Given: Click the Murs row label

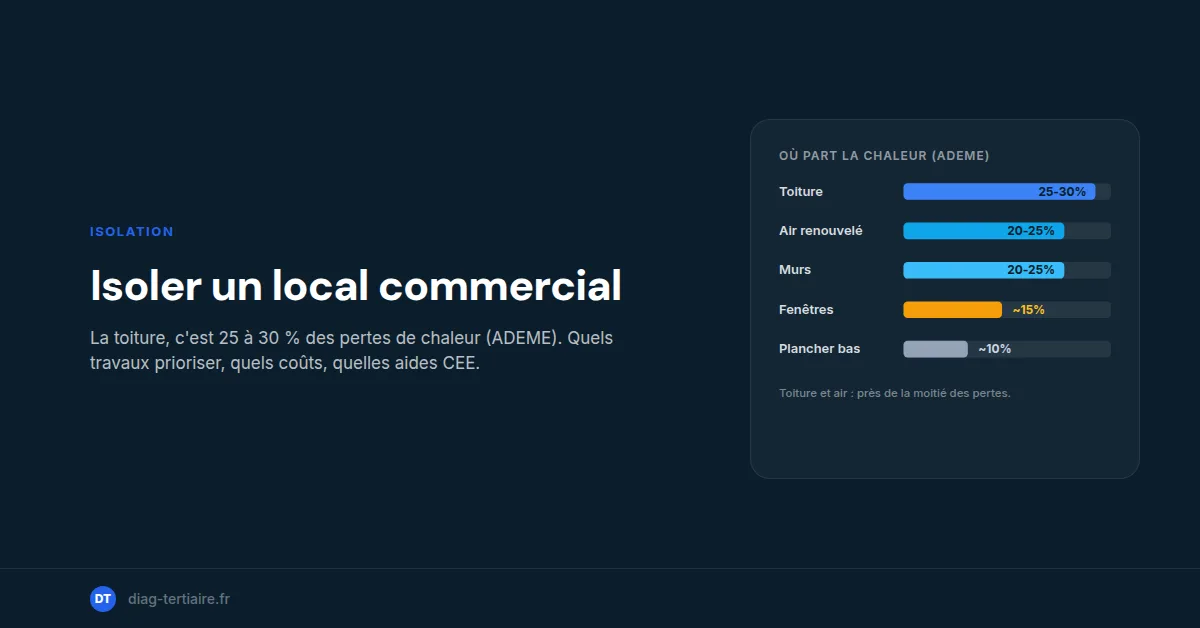Looking at the screenshot, I should click(795, 270).
